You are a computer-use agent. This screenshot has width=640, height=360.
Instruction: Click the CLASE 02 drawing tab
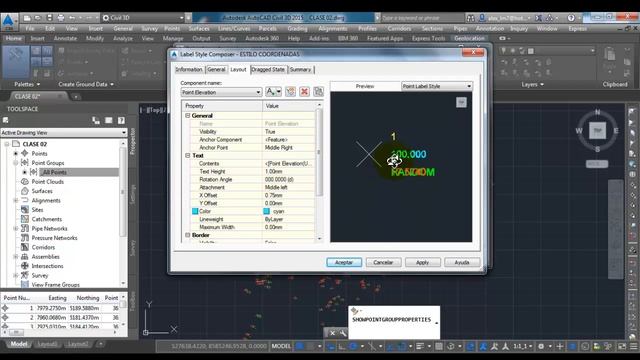pos(27,96)
